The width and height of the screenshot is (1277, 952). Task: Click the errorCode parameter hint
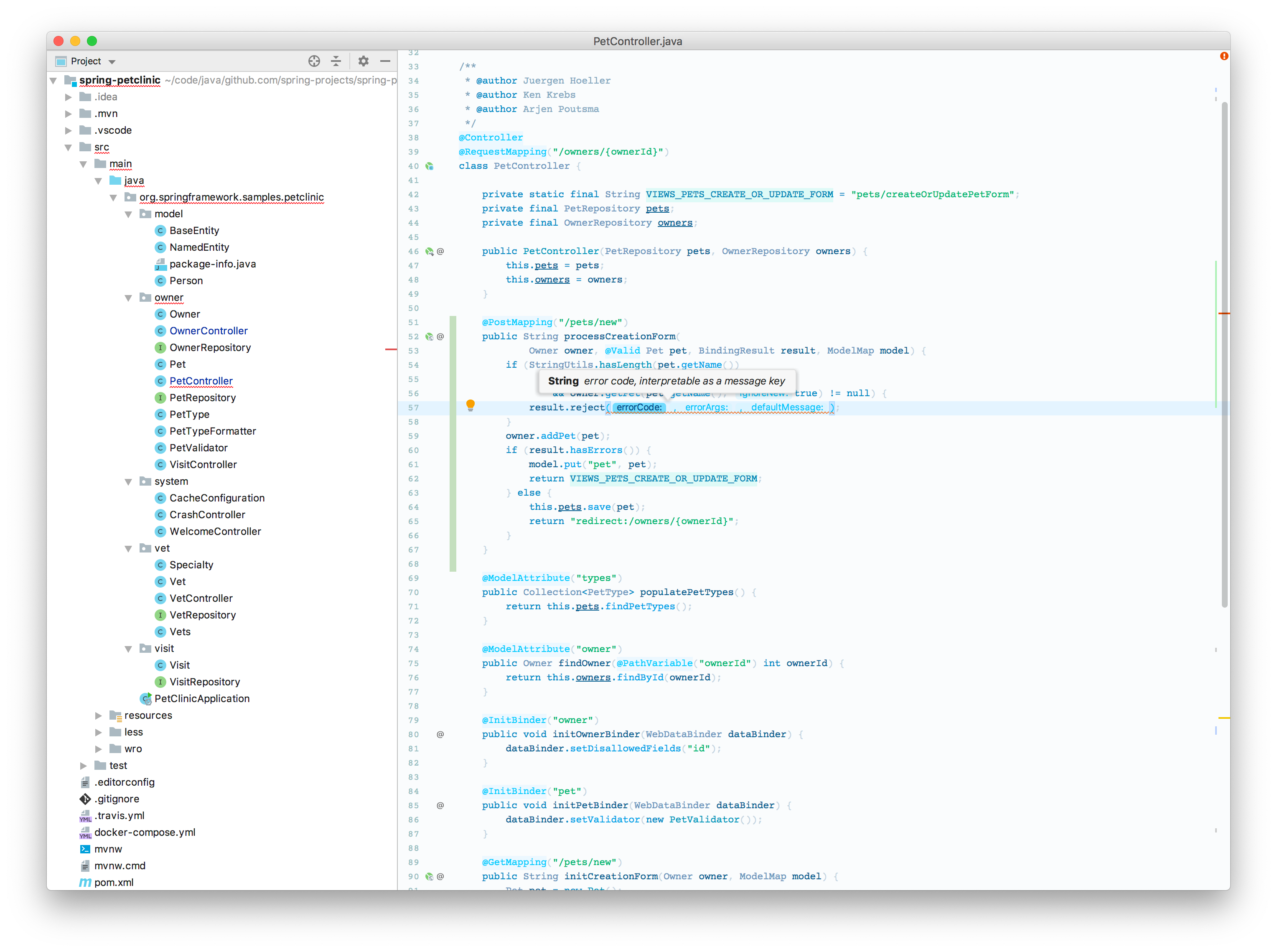point(638,407)
